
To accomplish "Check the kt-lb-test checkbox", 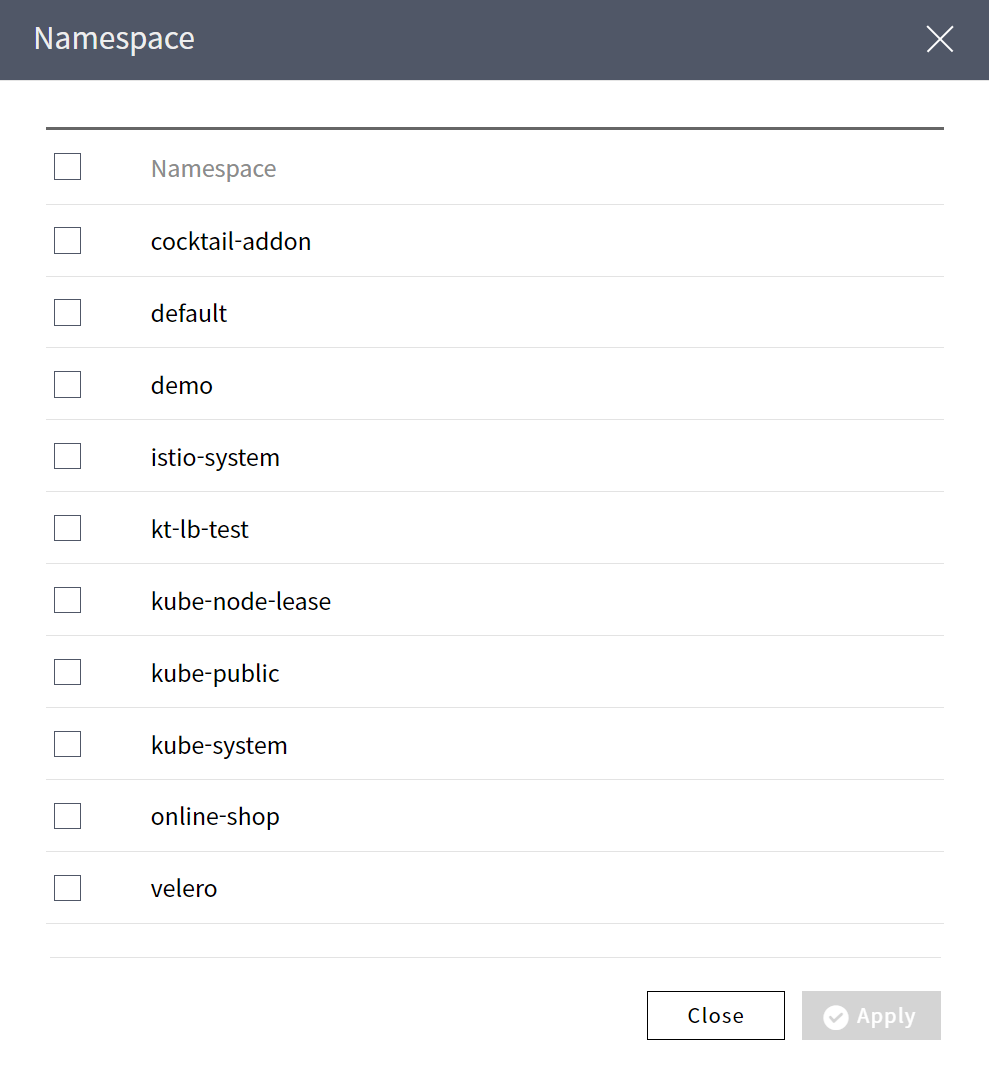I will (x=67, y=529).
